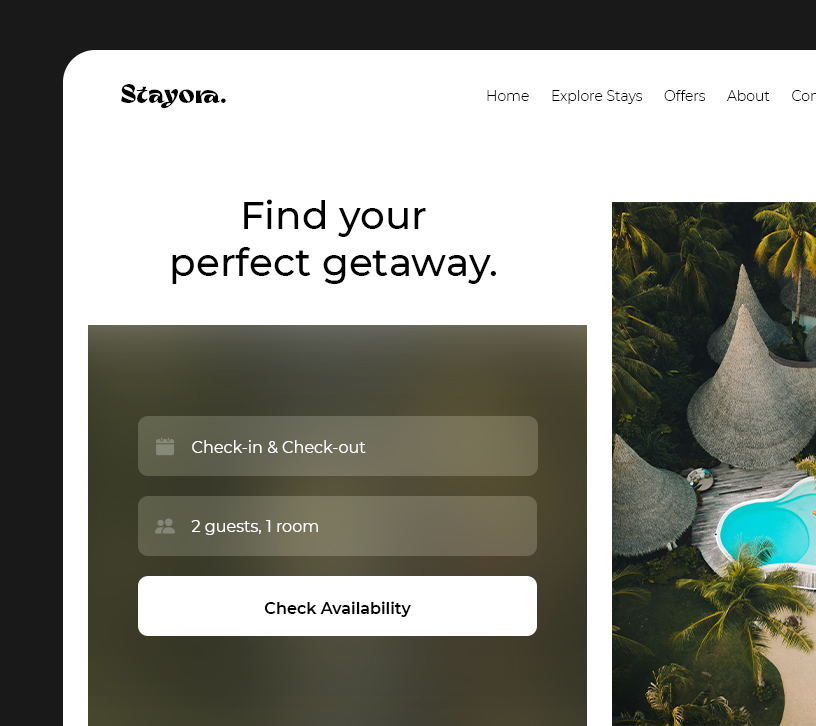Click the Stayora logo
This screenshot has width=816, height=726.
(173, 95)
